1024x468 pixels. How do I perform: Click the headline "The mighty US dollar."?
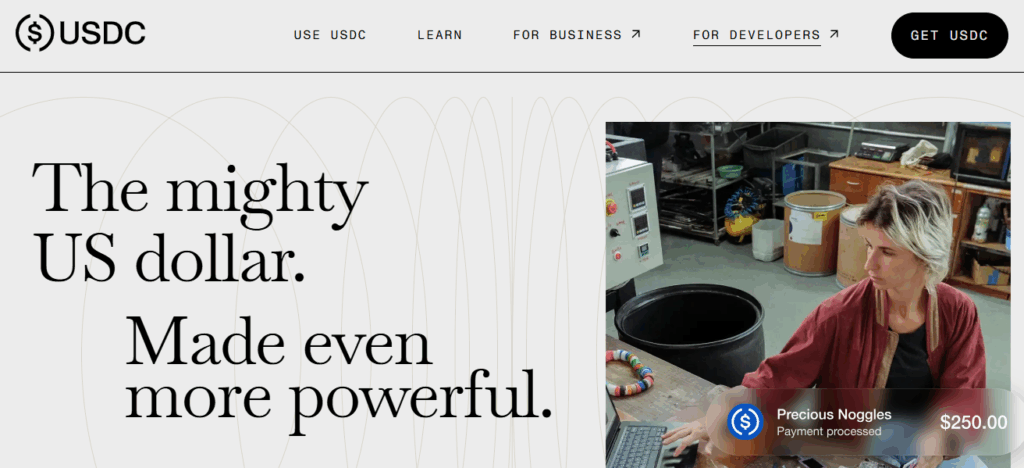[200, 220]
